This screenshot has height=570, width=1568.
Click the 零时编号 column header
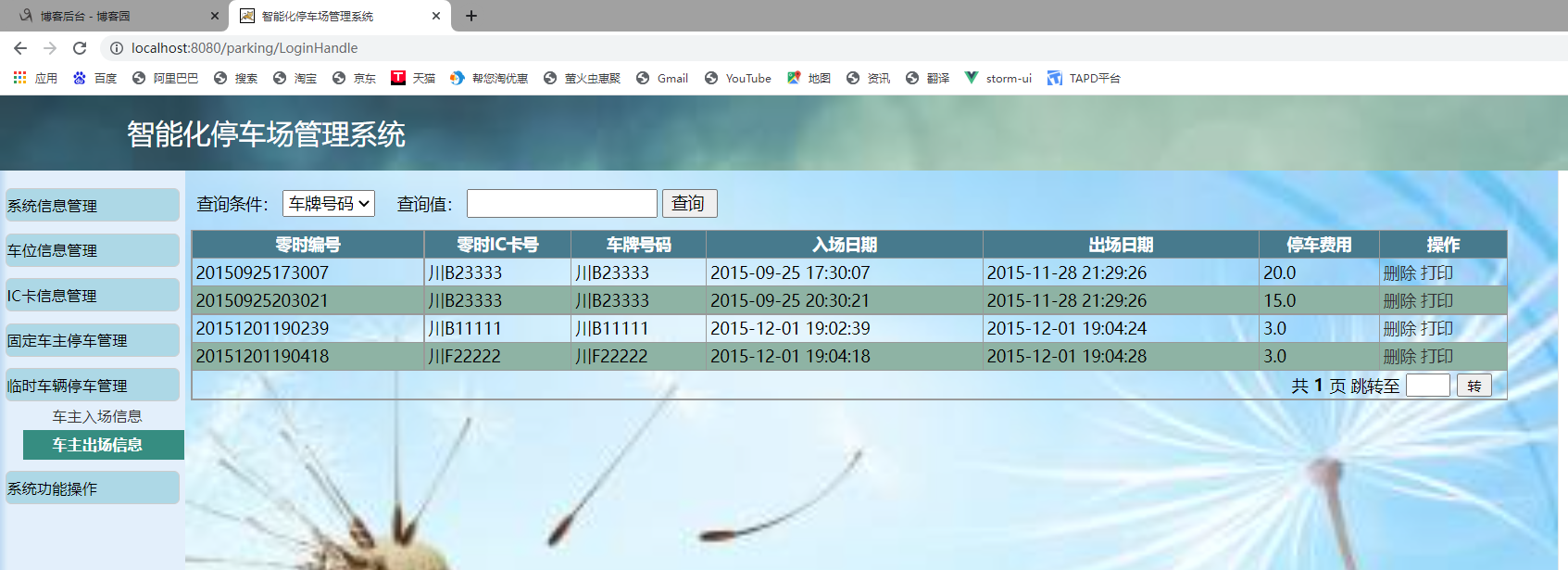click(308, 245)
